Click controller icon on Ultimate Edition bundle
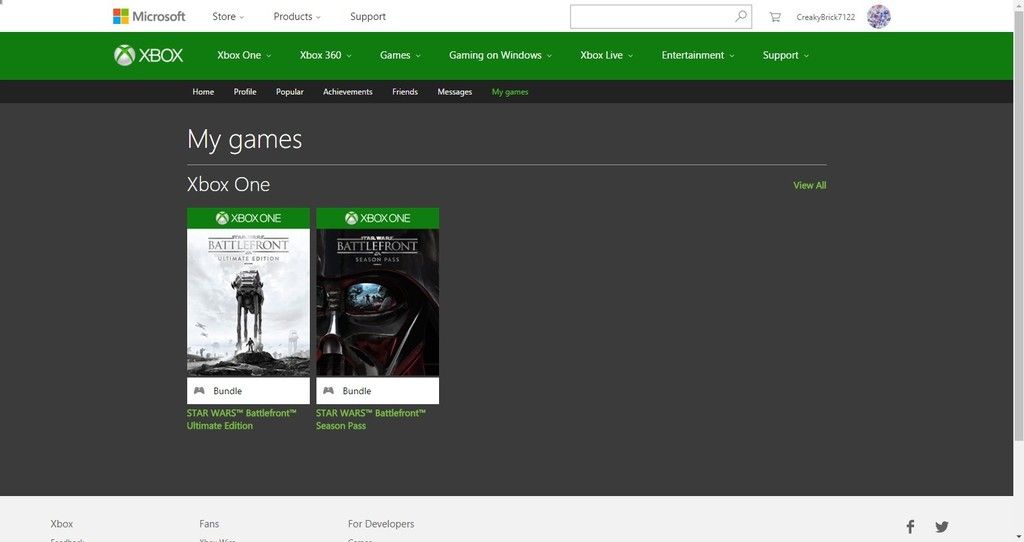The image size is (1024, 542). tap(199, 391)
